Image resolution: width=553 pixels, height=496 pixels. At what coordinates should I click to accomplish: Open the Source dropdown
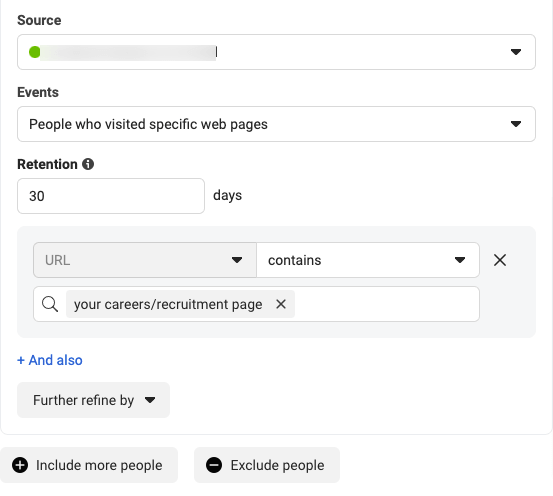tap(276, 52)
